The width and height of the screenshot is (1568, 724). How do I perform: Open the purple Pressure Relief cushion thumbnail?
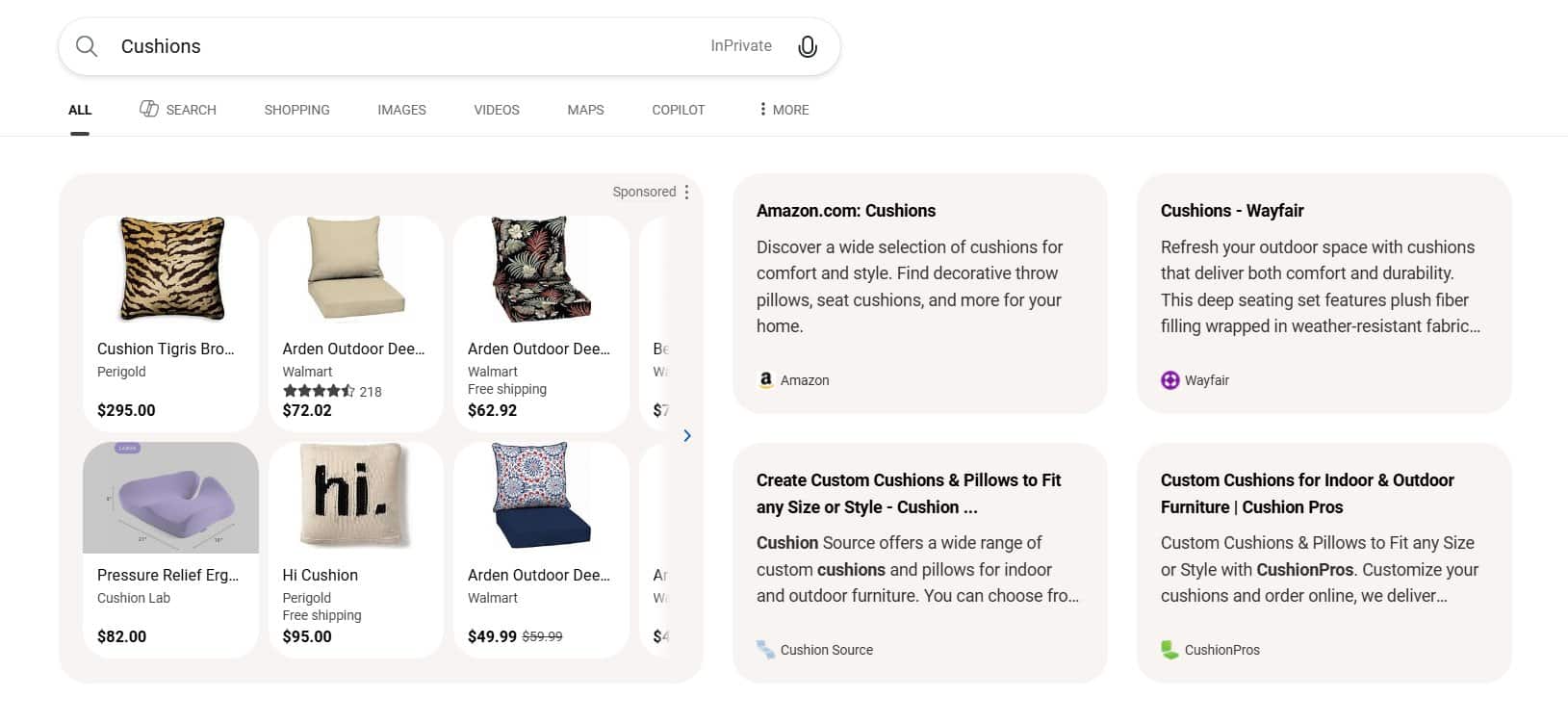[171, 498]
